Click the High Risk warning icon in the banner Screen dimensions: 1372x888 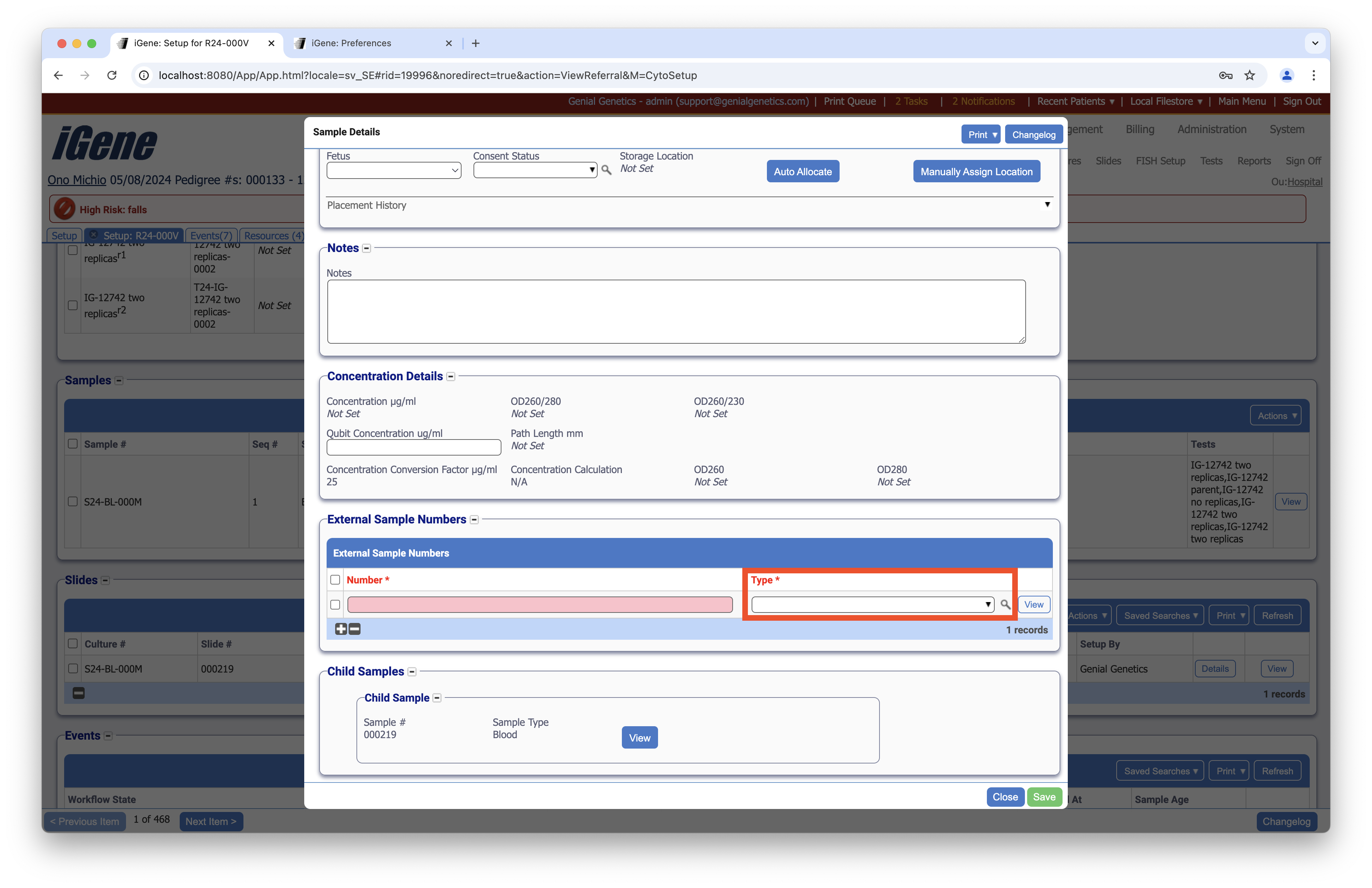point(64,209)
